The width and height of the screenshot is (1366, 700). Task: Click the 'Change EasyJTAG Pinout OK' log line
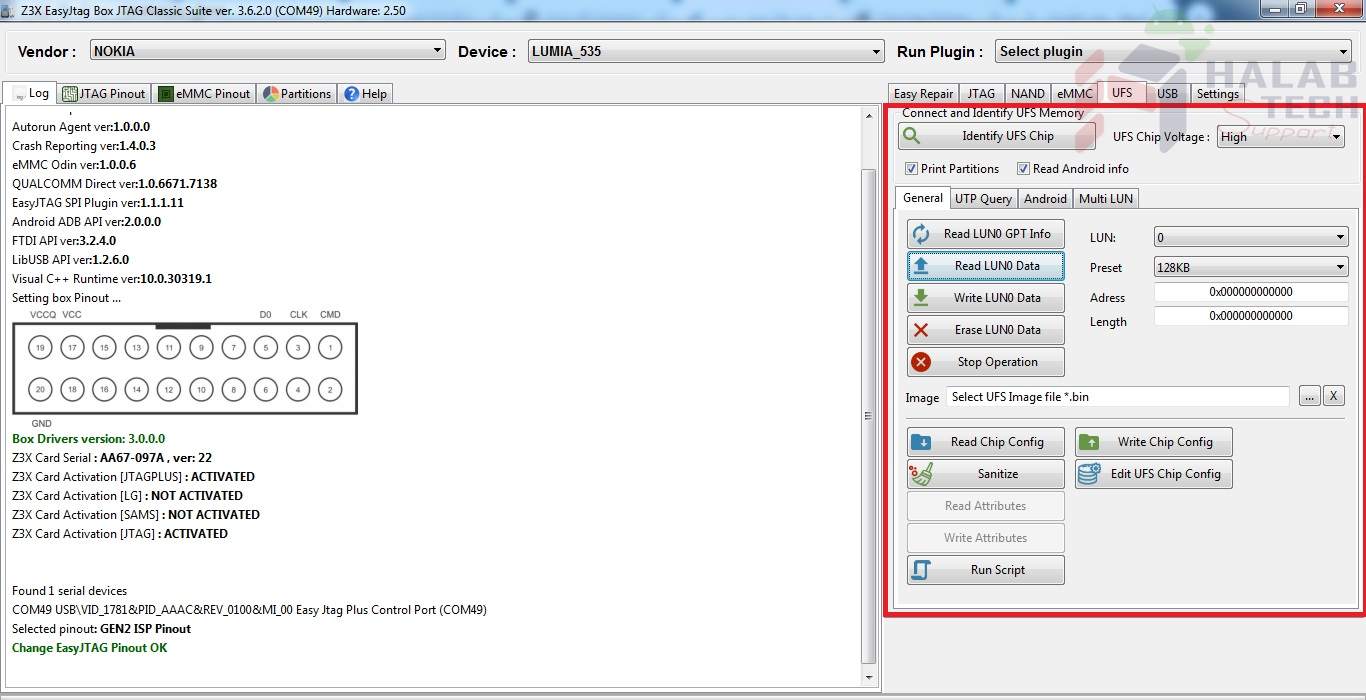pos(90,648)
